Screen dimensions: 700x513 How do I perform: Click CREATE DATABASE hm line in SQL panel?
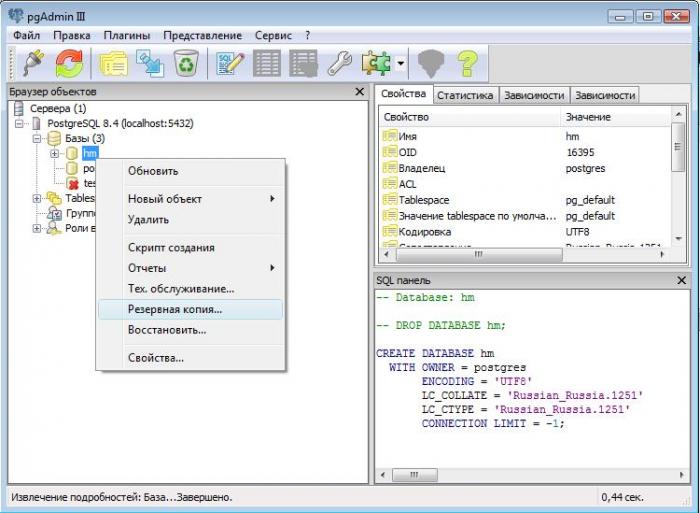(x=435, y=353)
